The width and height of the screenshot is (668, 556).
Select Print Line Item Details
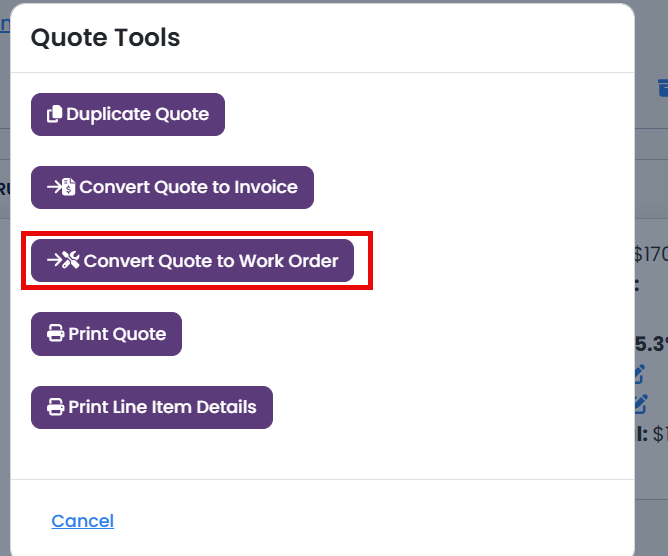[x=152, y=407]
